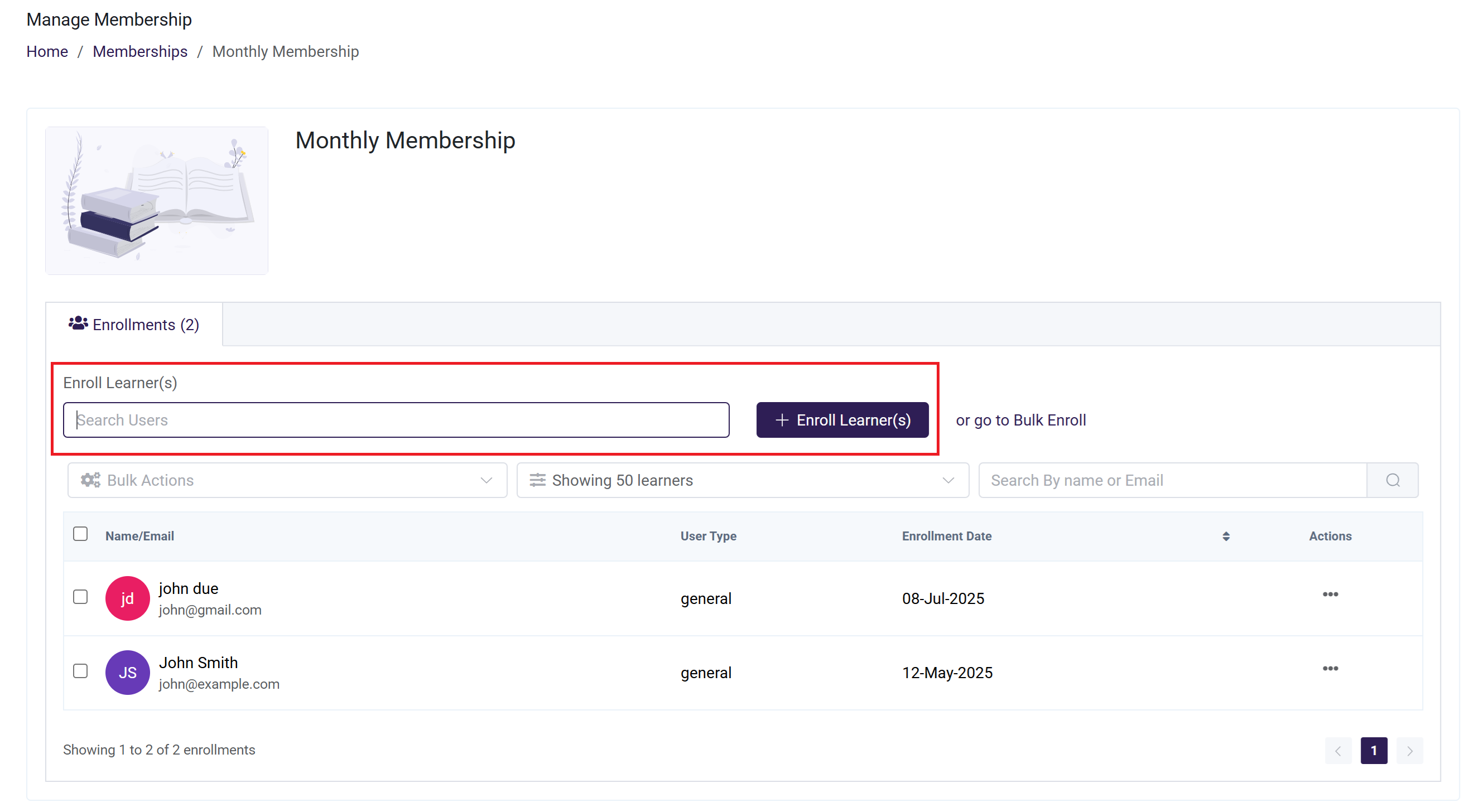
Task: Click Monthly Membership books thumbnail
Action: tap(157, 201)
